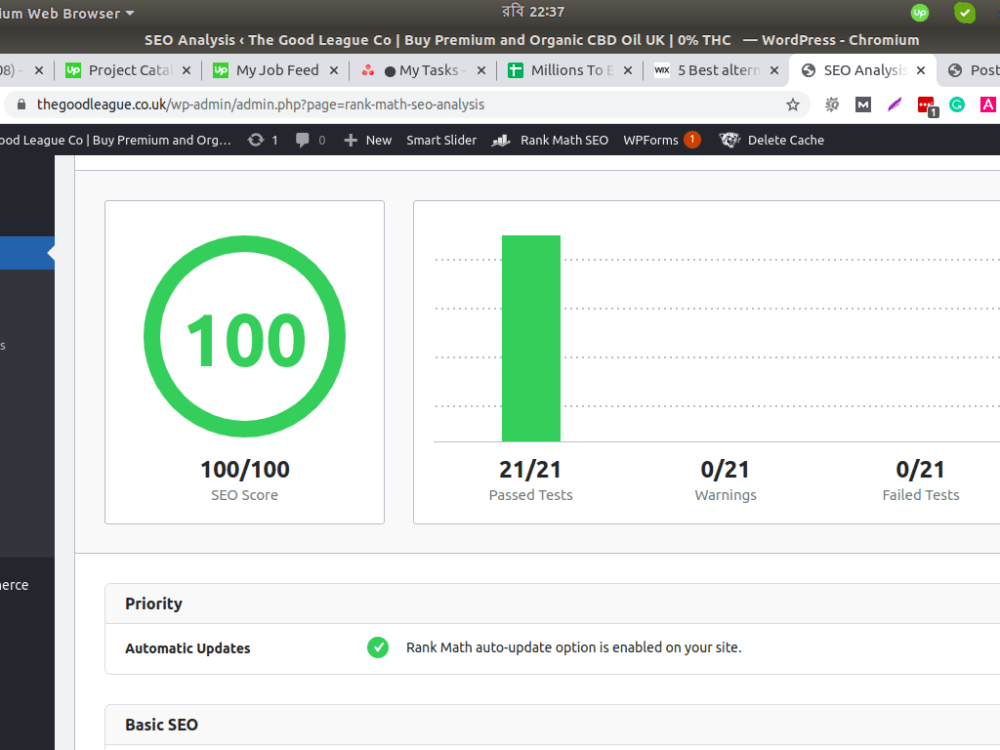Open the red password manager extension icon
Viewport: 1000px width, 750px height.
927,106
